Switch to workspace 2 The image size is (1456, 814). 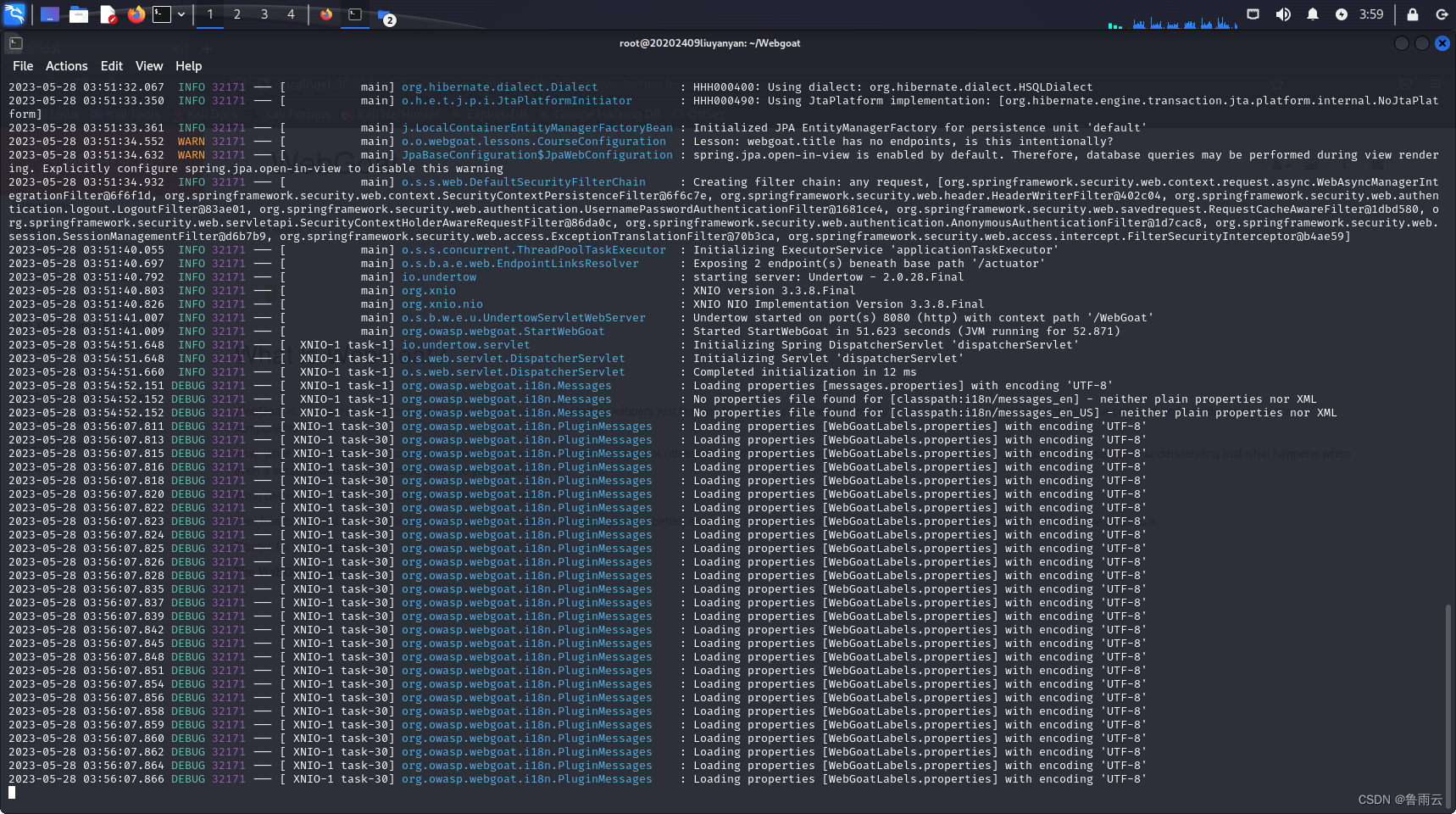click(237, 14)
